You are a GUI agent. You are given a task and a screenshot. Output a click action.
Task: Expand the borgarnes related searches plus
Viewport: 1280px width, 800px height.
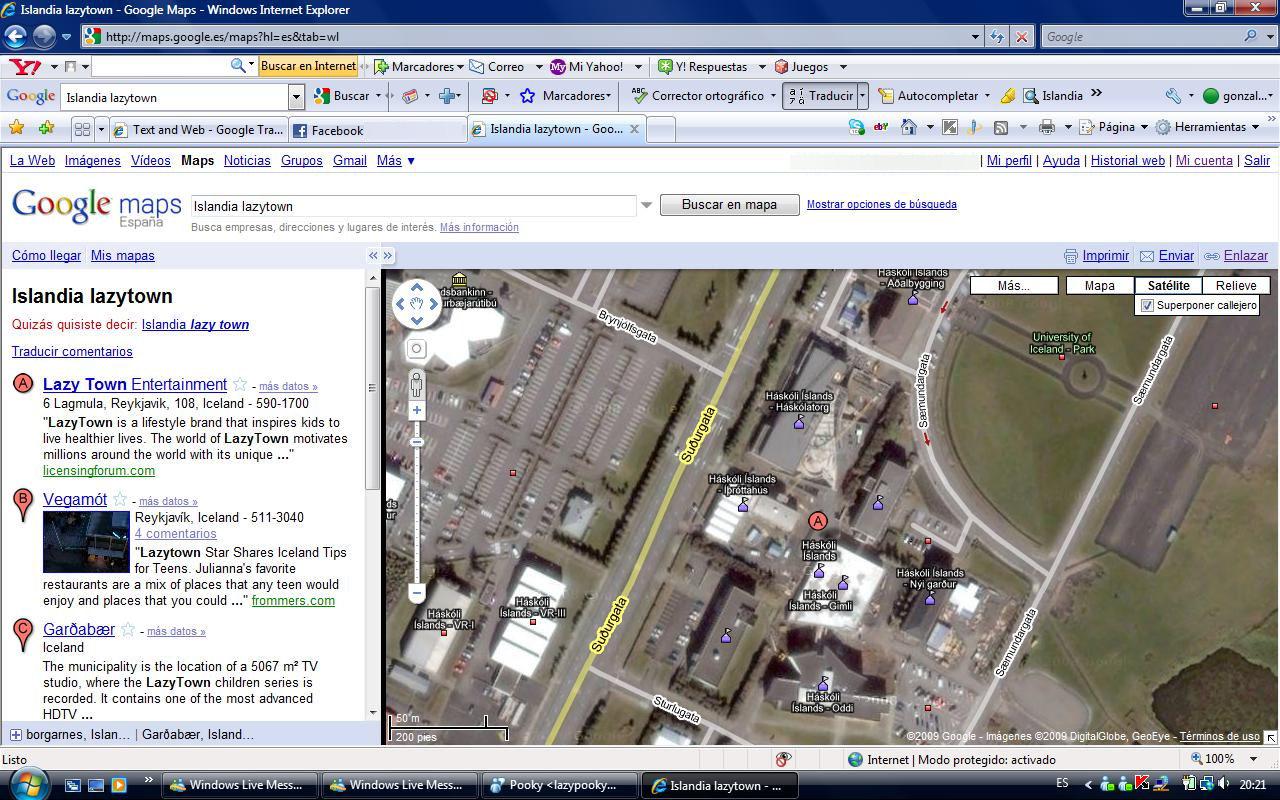pyautogui.click(x=16, y=735)
